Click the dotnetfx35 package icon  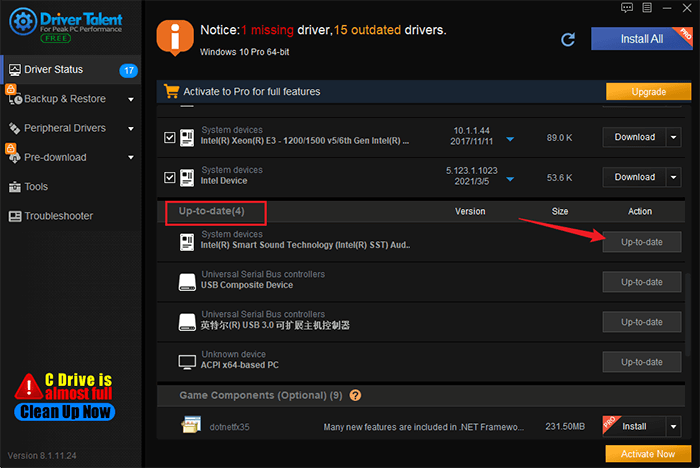(191, 425)
